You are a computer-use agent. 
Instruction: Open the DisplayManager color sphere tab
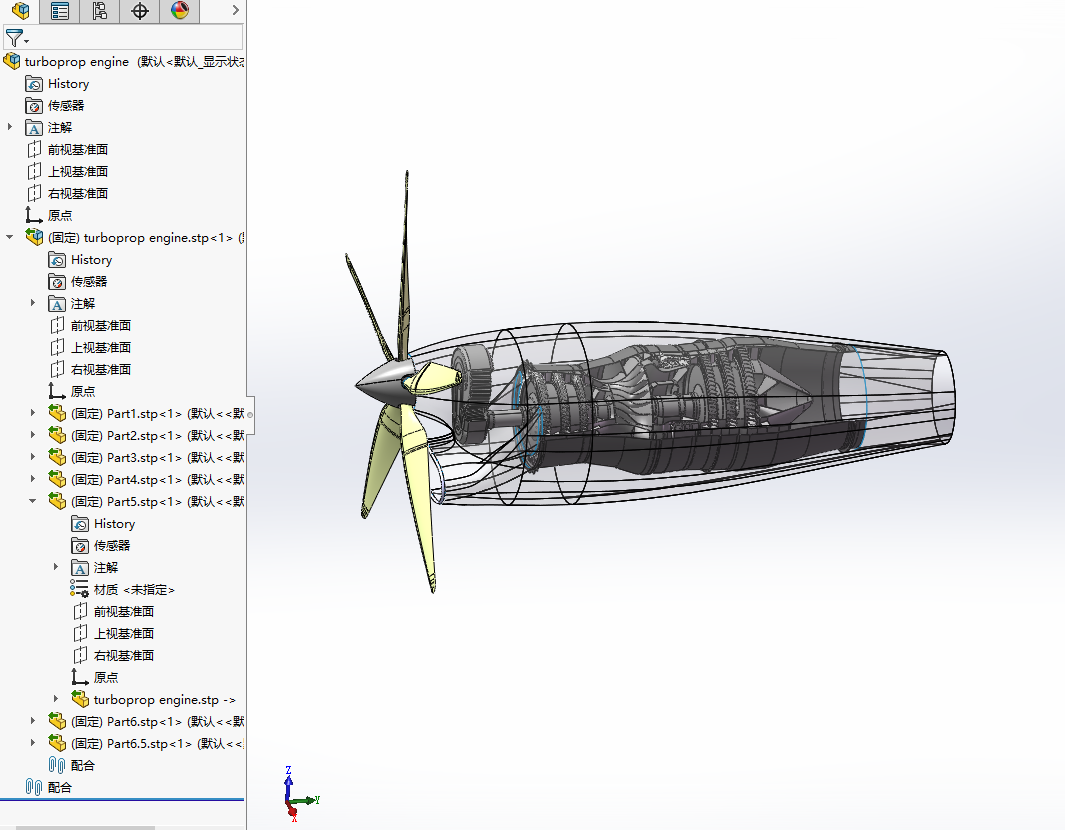click(x=180, y=11)
